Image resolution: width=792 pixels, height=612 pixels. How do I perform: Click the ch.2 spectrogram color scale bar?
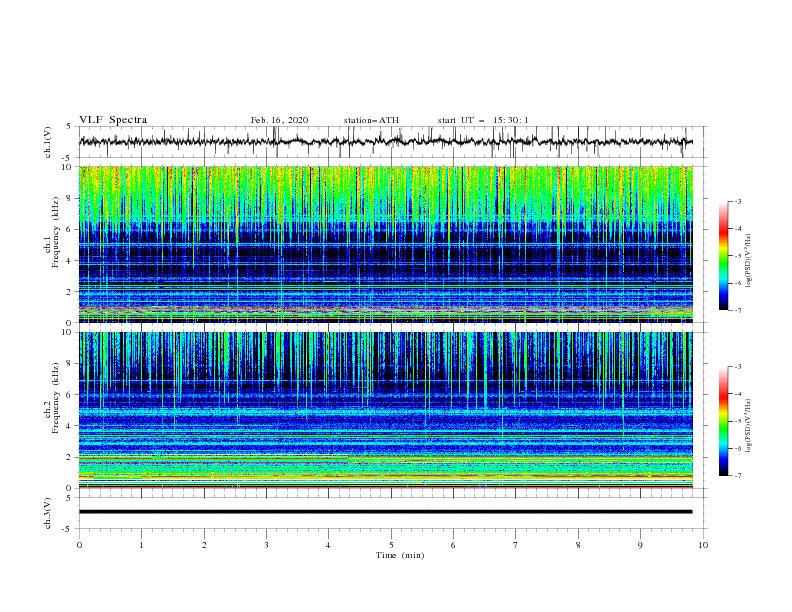click(723, 421)
